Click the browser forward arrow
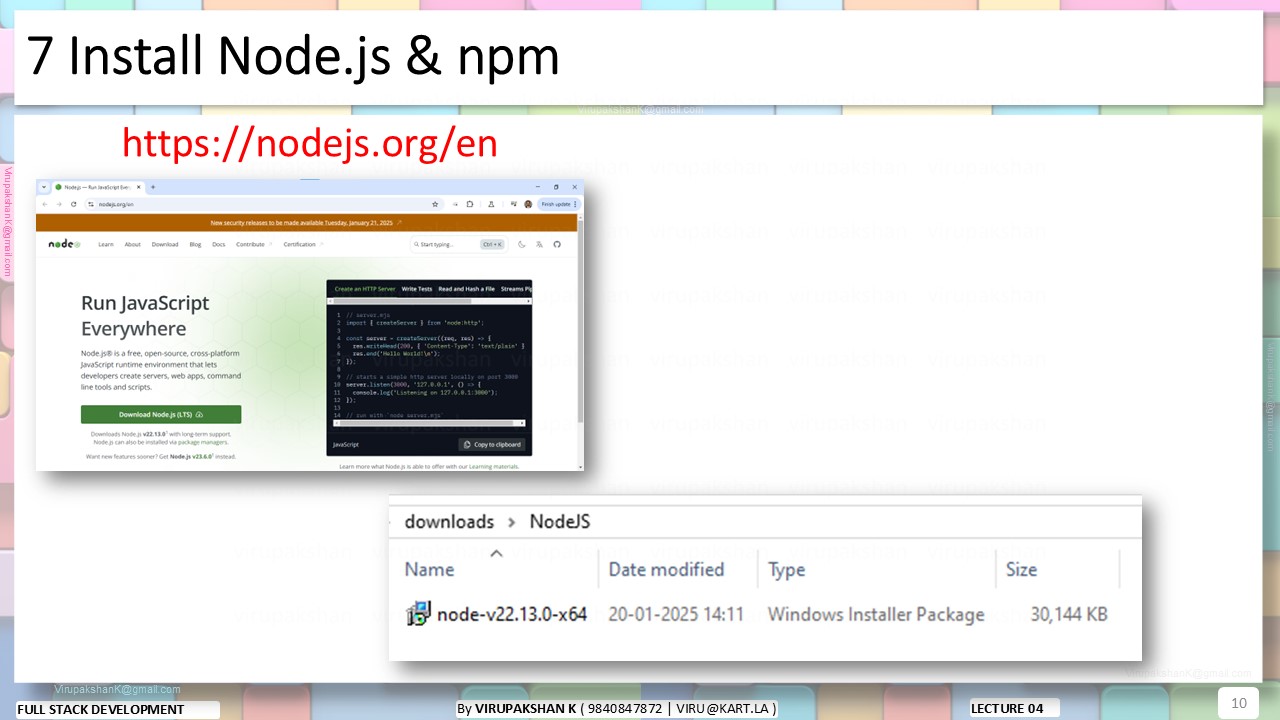This screenshot has width=1280, height=720. (59, 204)
